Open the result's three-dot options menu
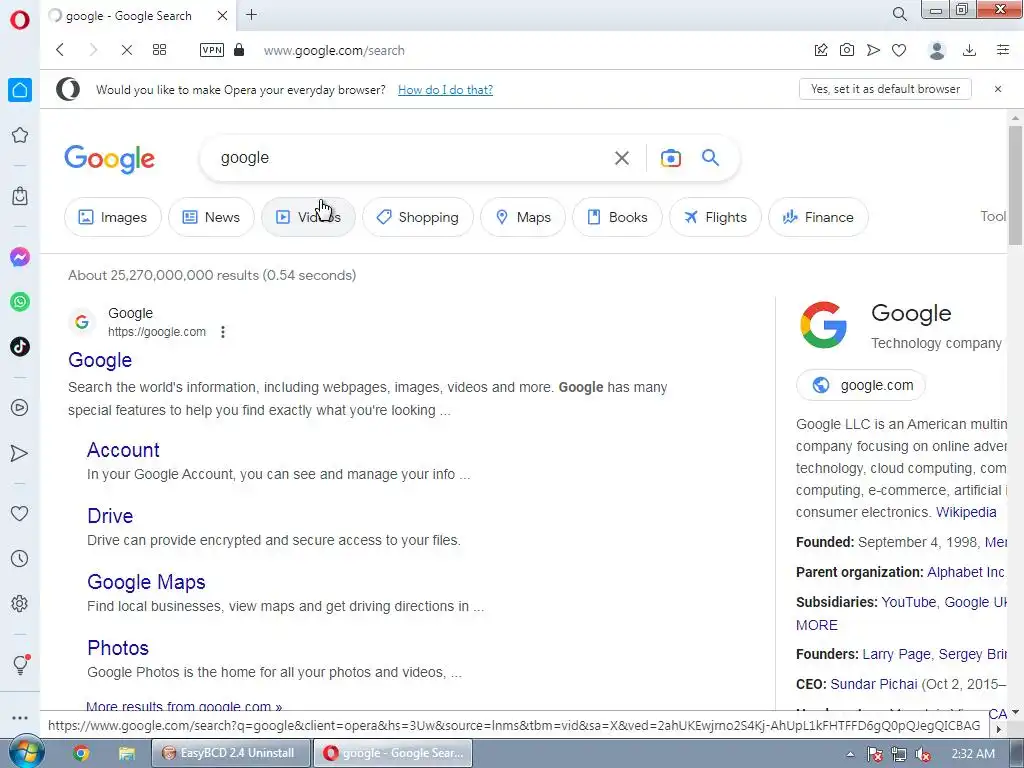Viewport: 1024px width, 768px height. 223,332
